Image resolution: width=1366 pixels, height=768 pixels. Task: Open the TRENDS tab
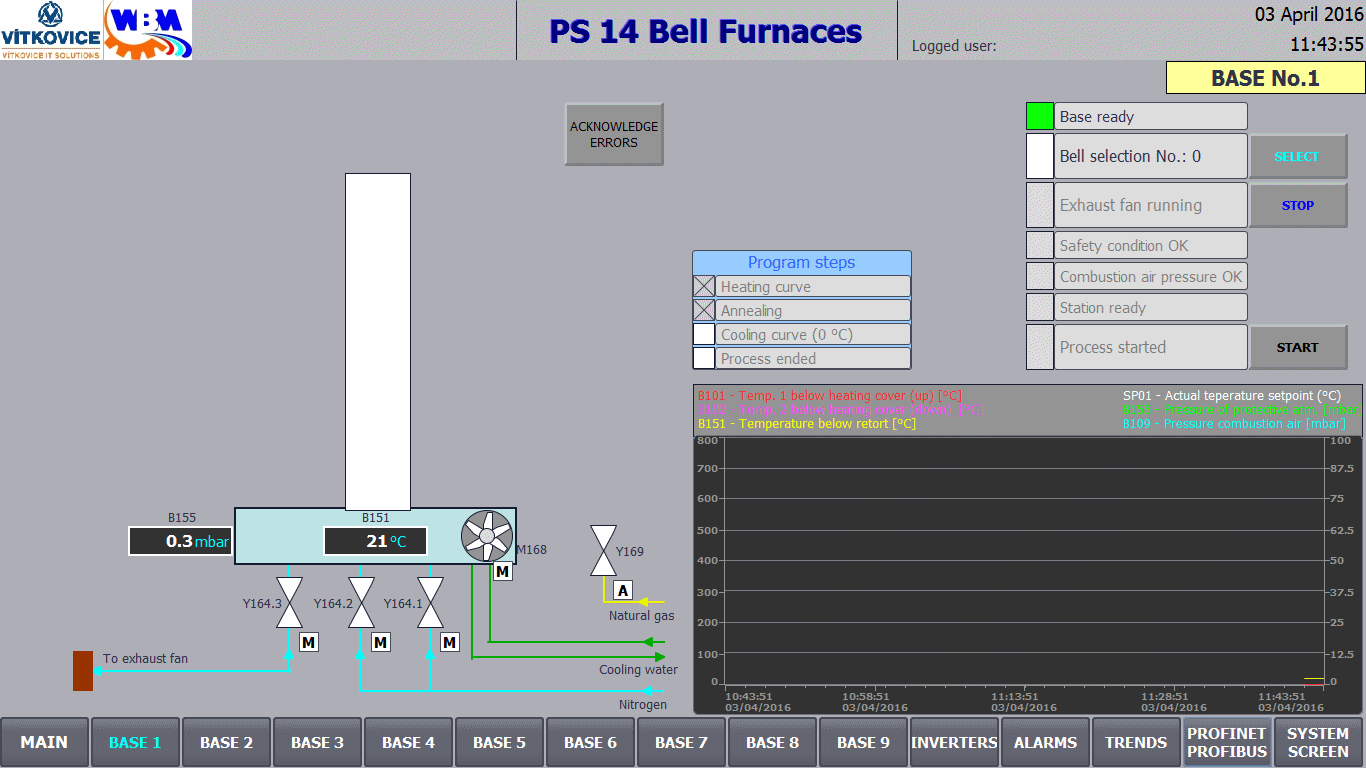coord(1136,743)
